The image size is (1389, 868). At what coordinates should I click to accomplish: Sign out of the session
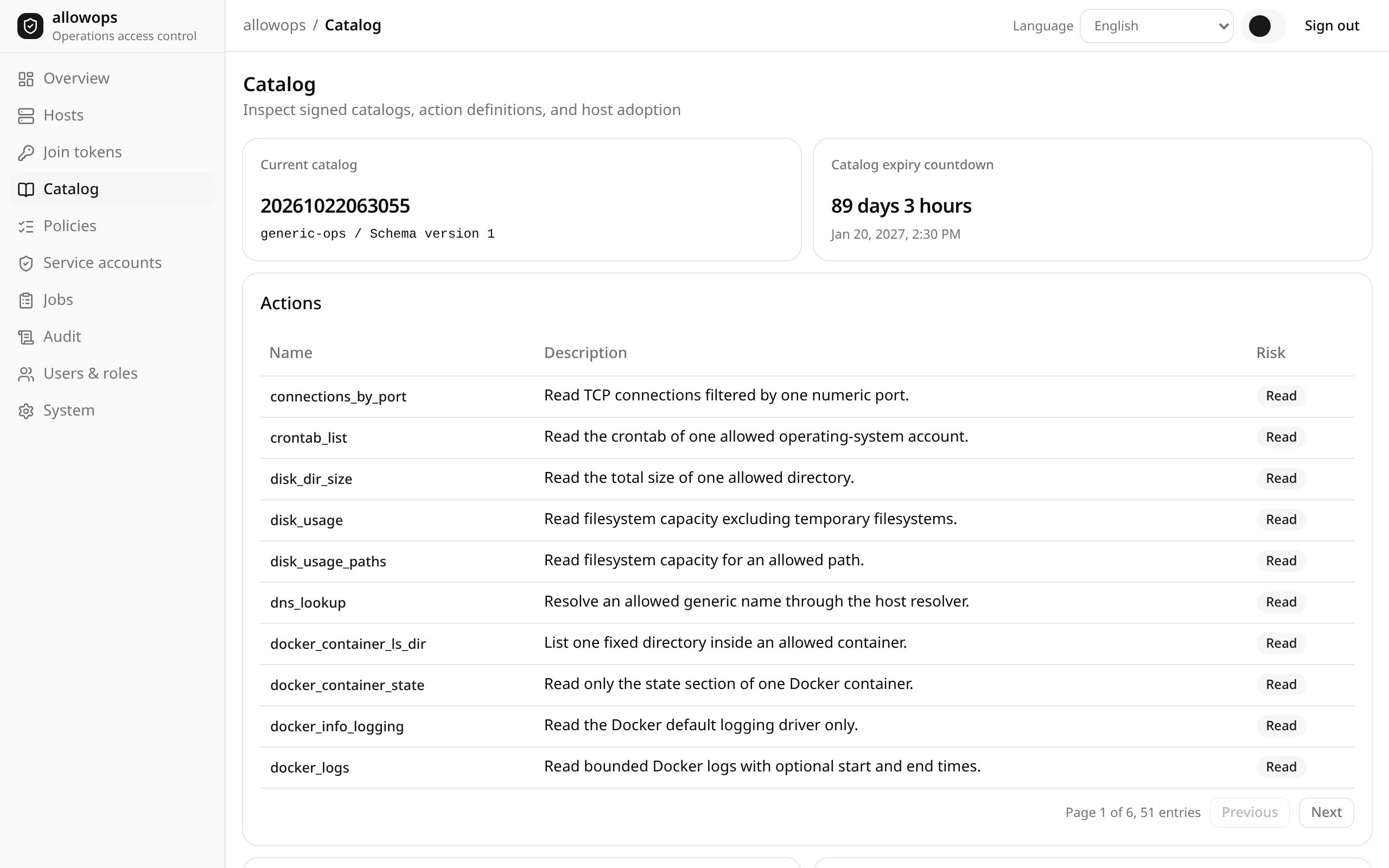coord(1331,26)
